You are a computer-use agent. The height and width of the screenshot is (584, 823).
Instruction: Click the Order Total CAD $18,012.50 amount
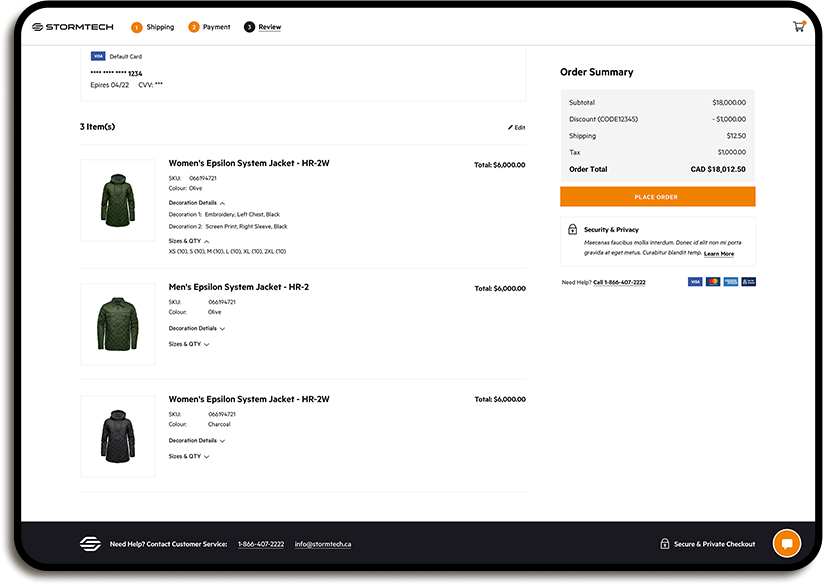pos(718,169)
